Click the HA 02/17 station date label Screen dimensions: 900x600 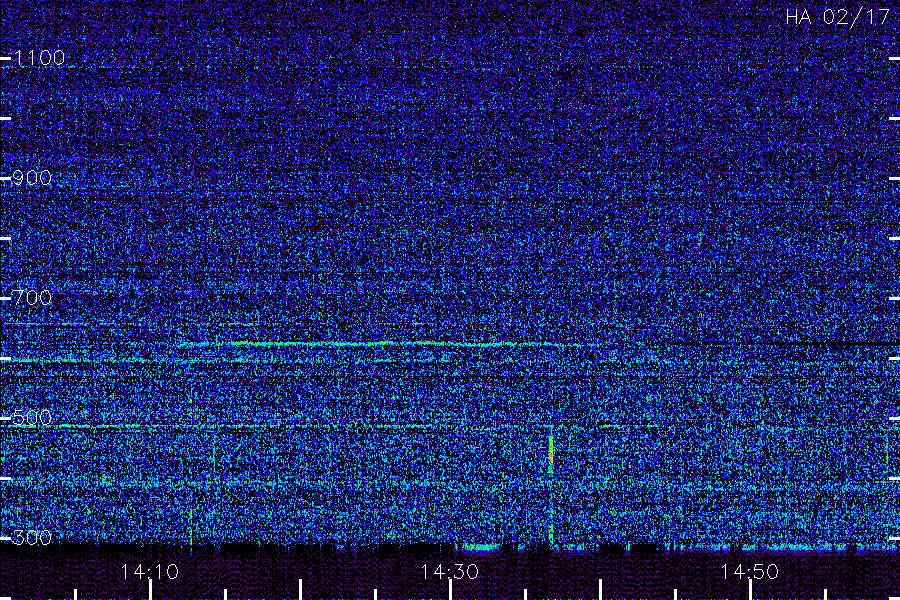pos(837,17)
